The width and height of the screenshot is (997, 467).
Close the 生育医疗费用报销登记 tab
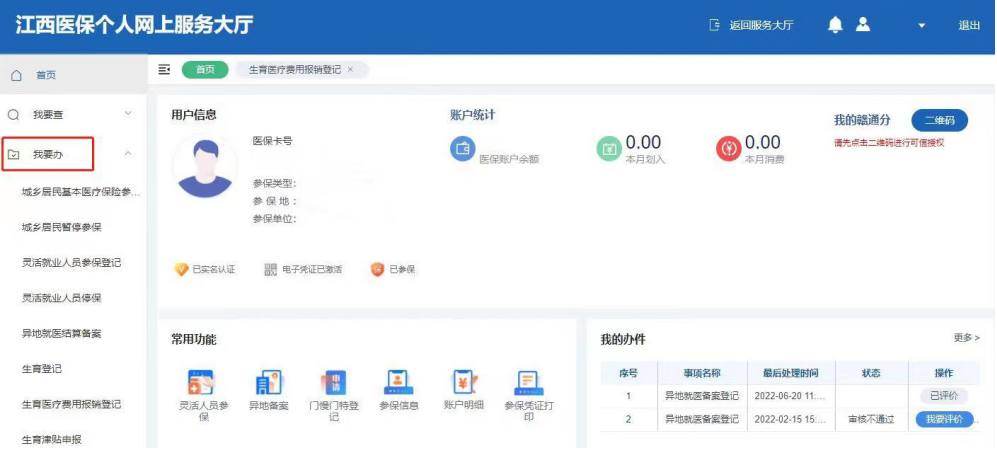click(350, 69)
